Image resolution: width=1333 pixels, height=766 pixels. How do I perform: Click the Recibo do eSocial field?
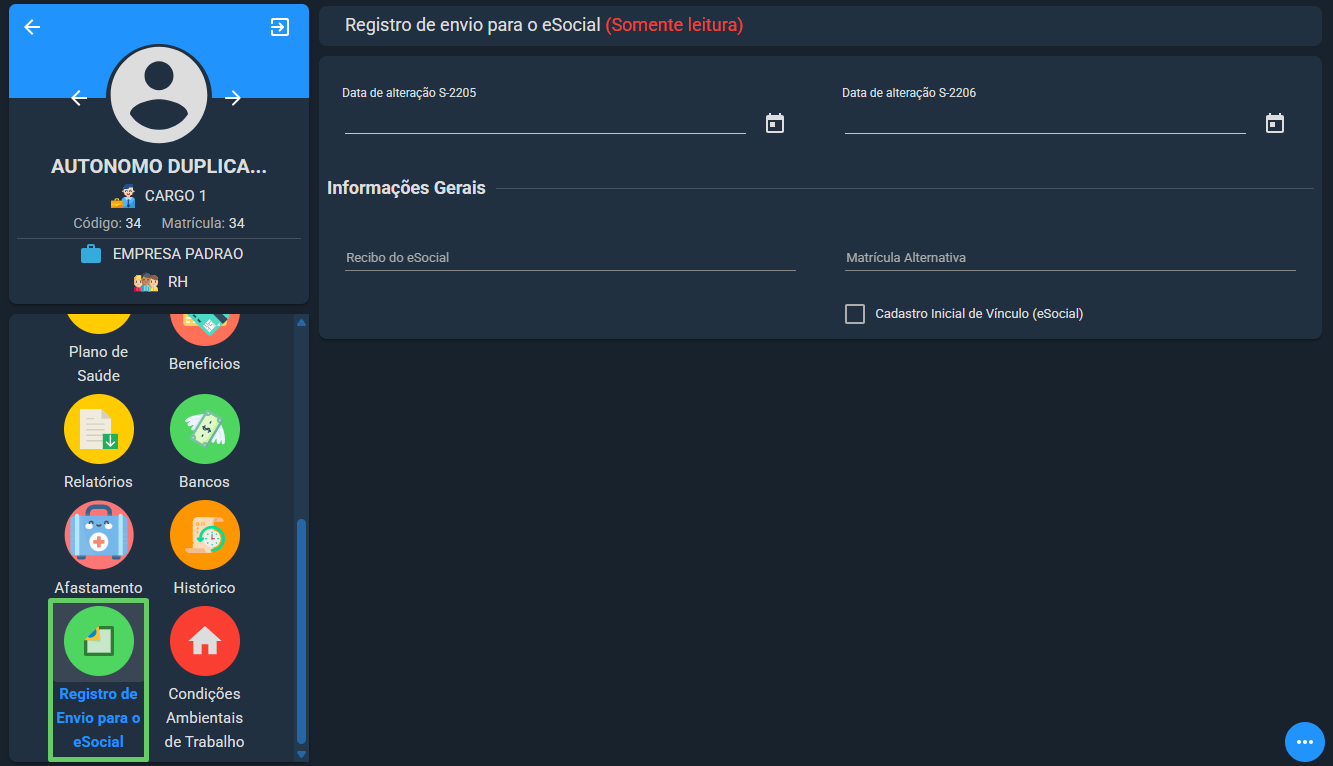(x=570, y=257)
